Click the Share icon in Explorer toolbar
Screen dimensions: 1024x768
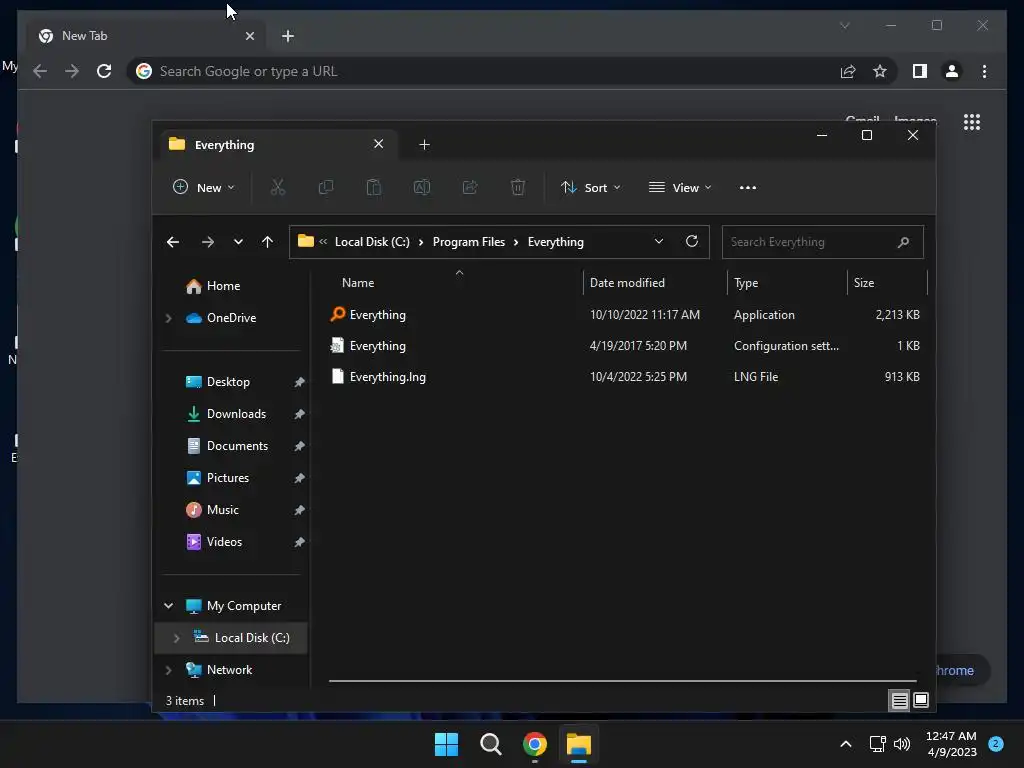coord(470,187)
